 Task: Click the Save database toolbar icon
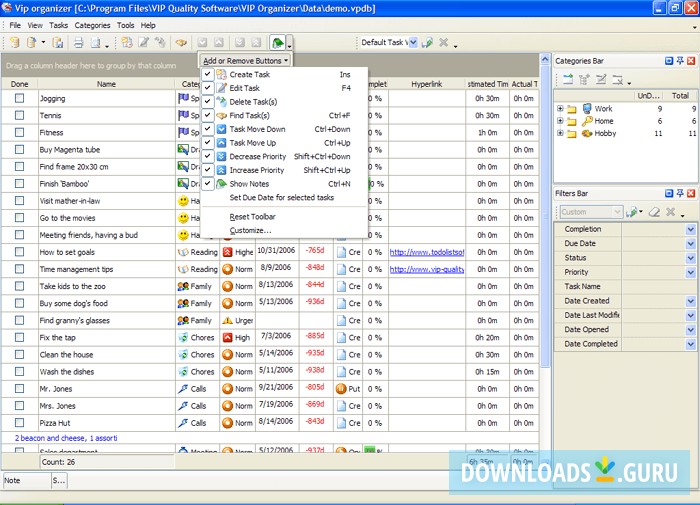click(x=58, y=43)
